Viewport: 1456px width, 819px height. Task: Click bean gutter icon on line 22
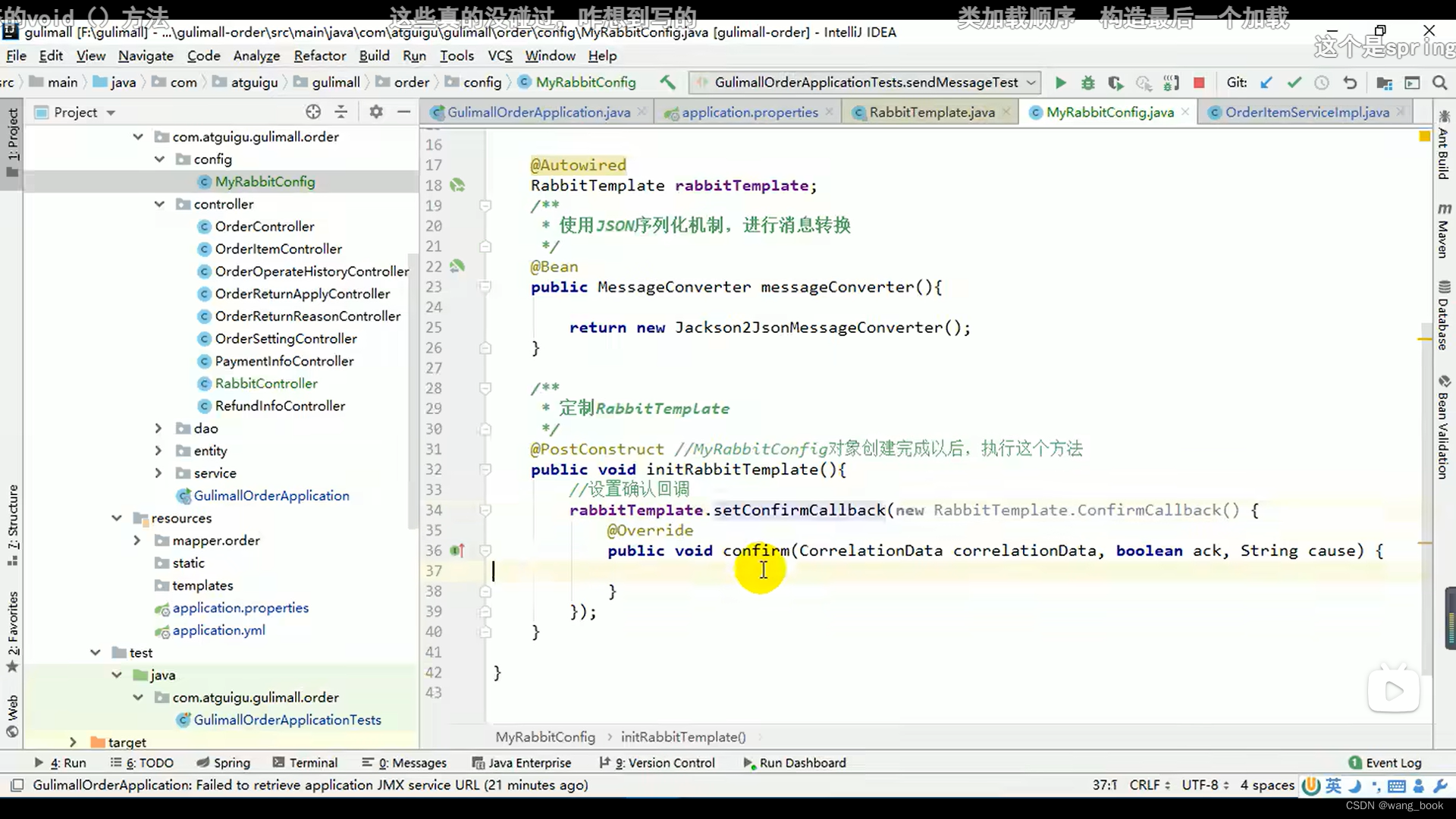pyautogui.click(x=457, y=266)
